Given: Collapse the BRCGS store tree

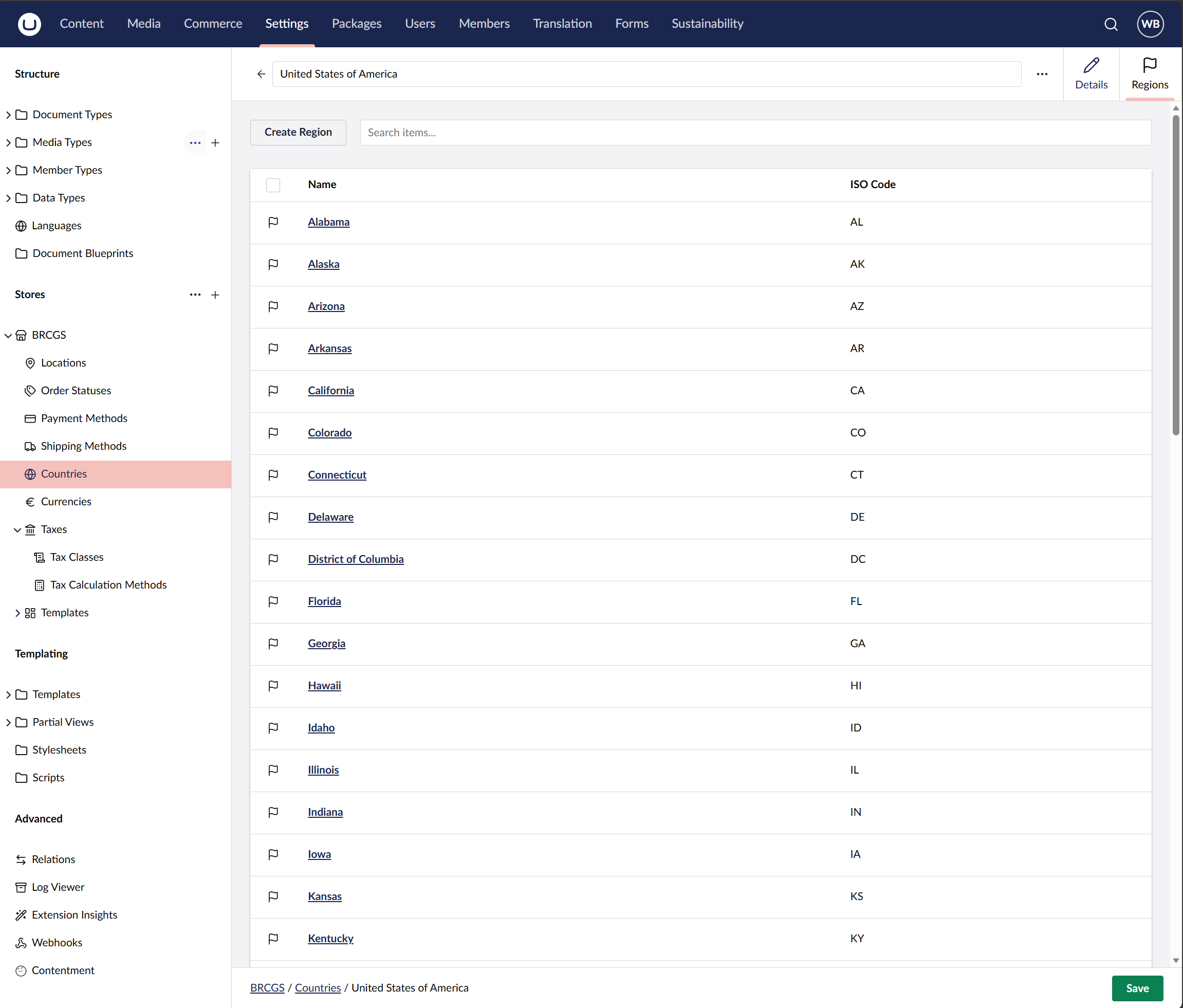Looking at the screenshot, I should pyautogui.click(x=8, y=335).
